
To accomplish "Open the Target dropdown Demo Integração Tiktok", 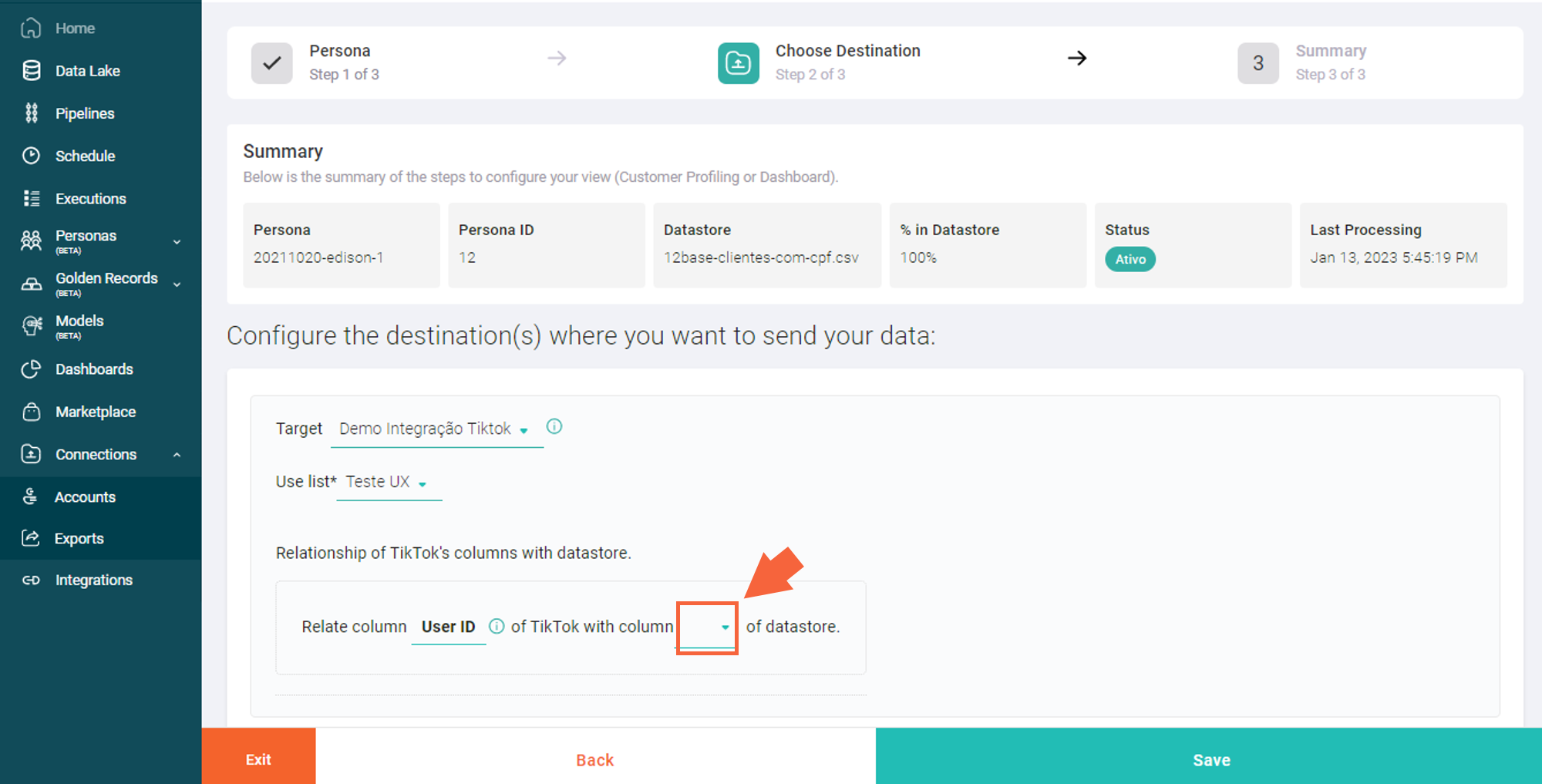I will [x=436, y=429].
